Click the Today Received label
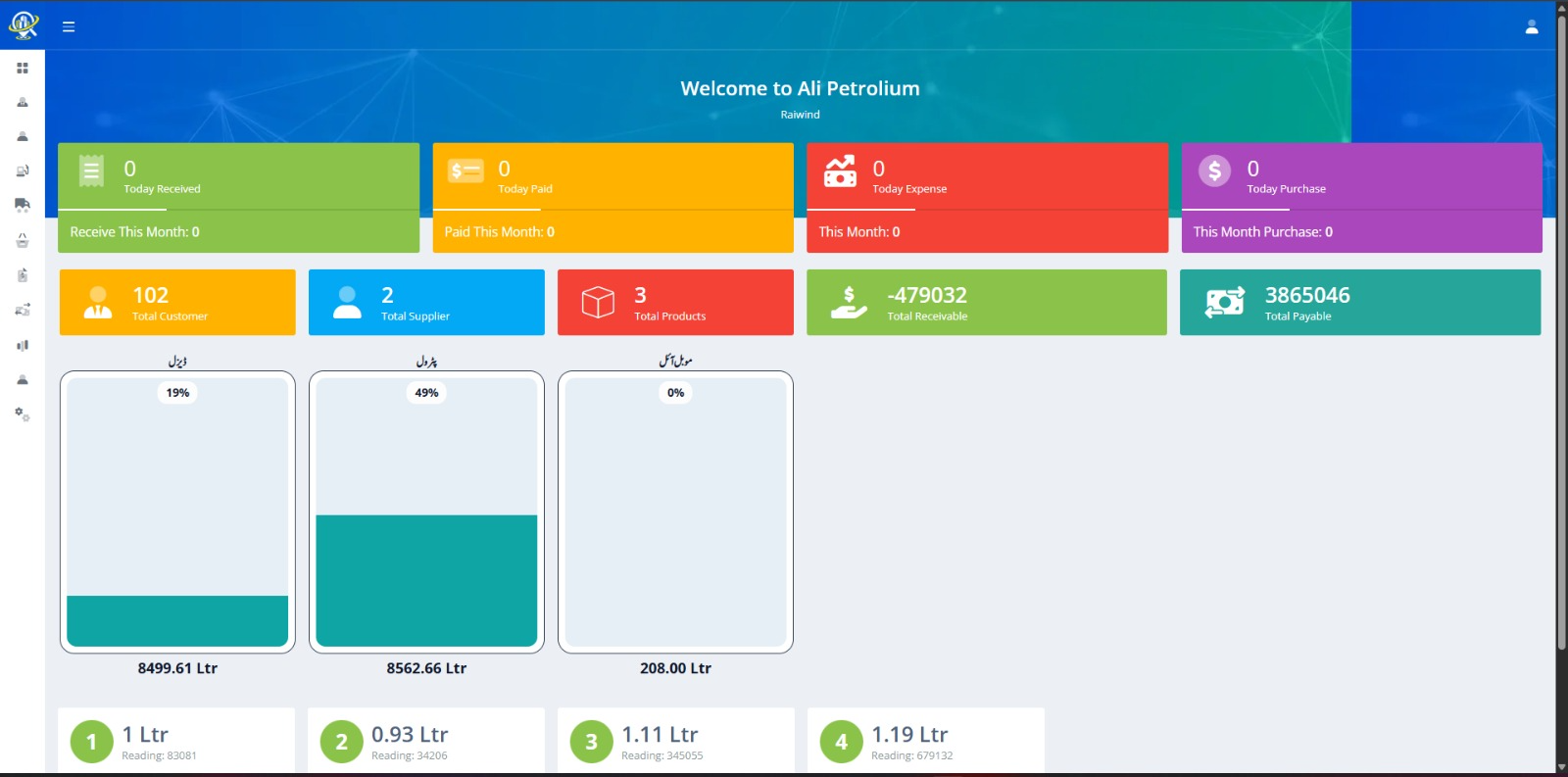1568x777 pixels. coord(162,189)
